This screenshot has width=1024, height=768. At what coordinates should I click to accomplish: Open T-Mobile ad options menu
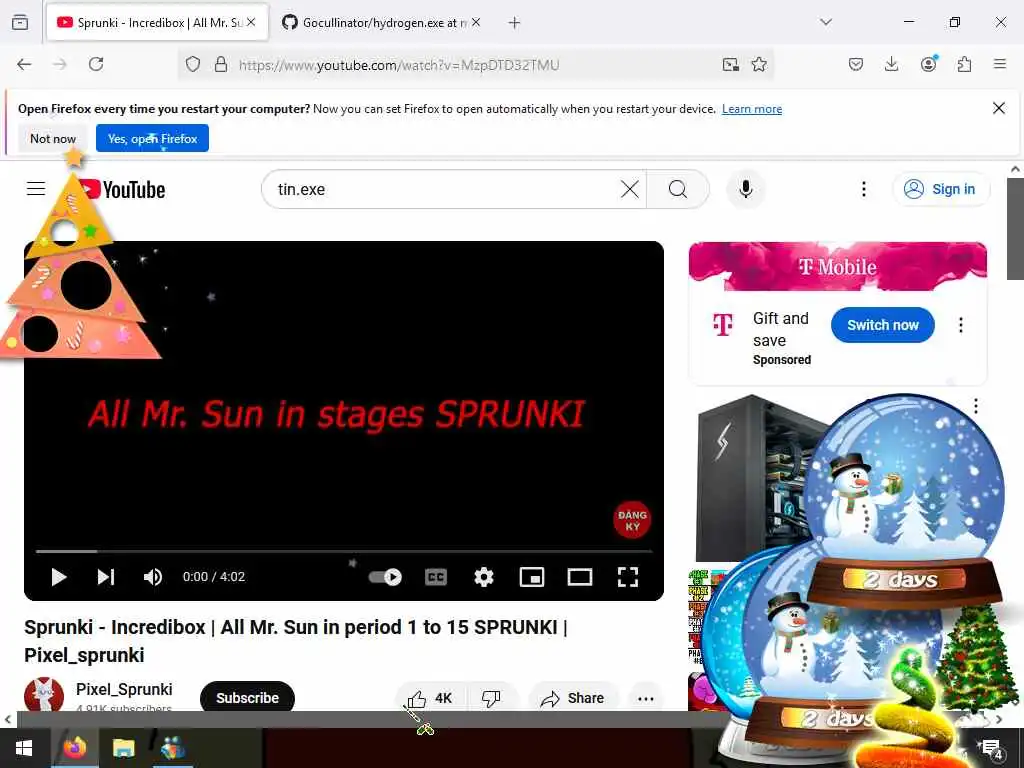point(961,325)
